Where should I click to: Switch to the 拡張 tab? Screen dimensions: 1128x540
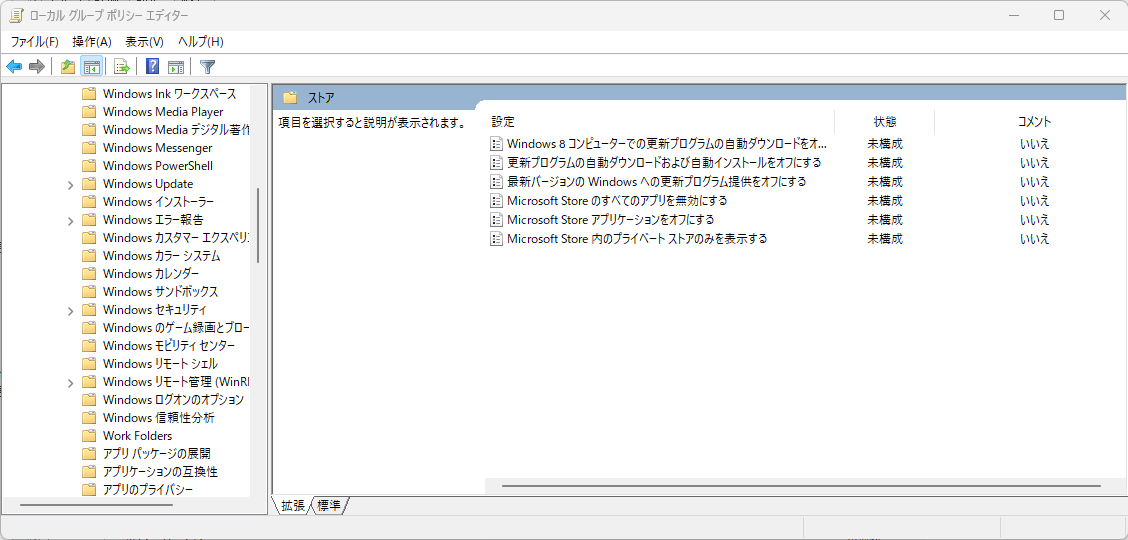coord(292,505)
